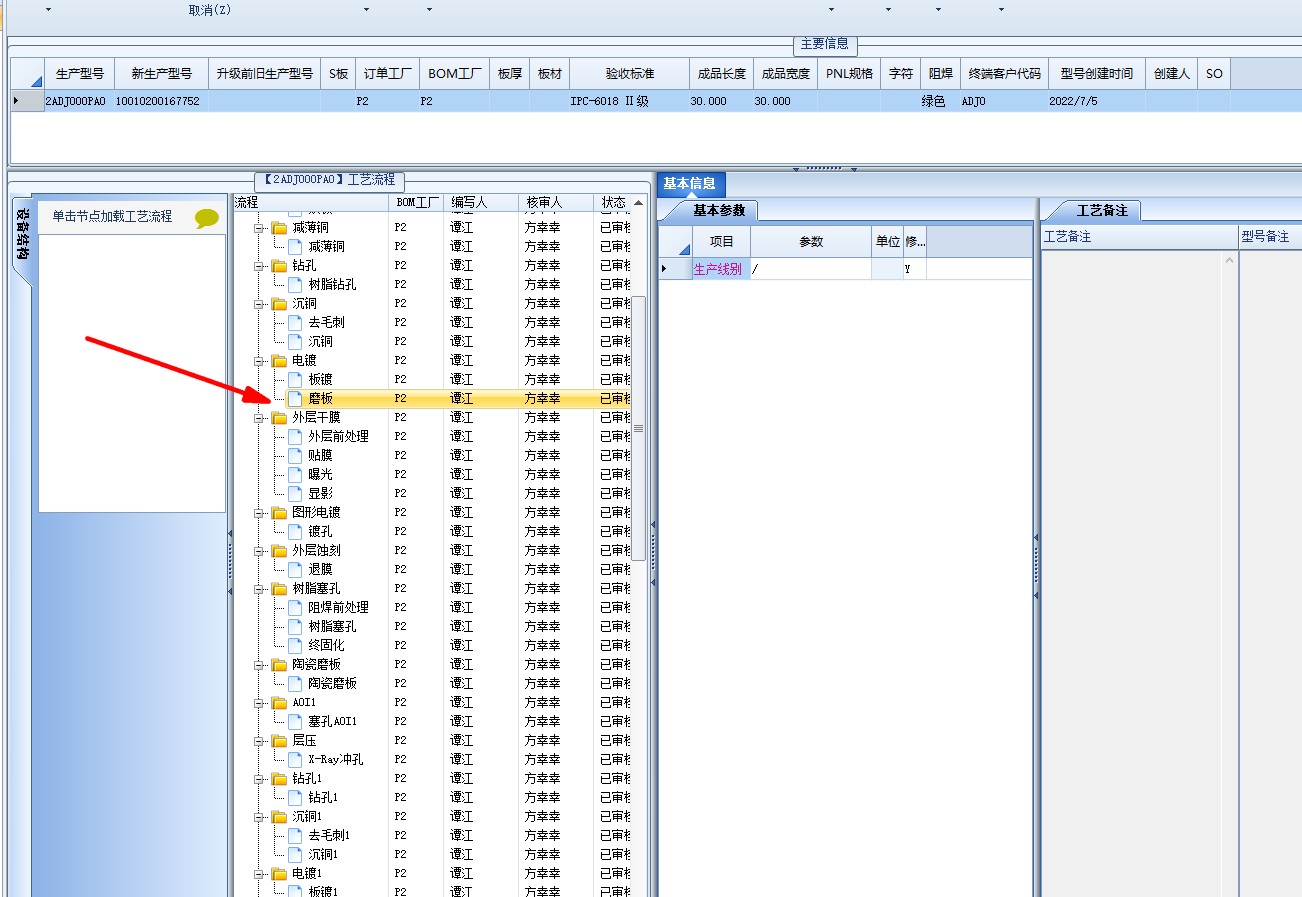Click the process tree scroll-up arrow
This screenshot has width=1302, height=897.
click(x=638, y=202)
